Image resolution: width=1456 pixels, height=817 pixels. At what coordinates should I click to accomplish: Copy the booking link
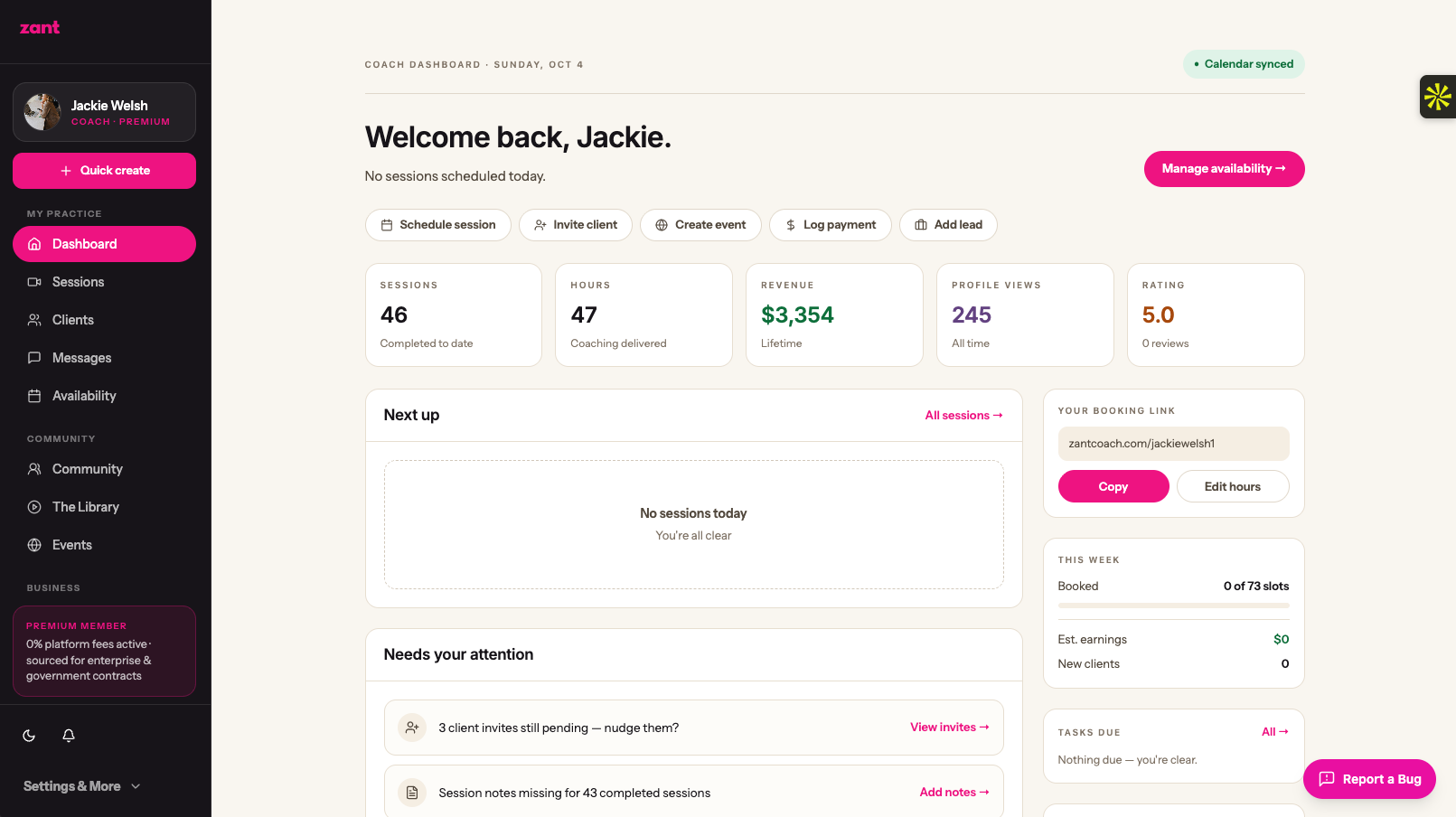1113,486
